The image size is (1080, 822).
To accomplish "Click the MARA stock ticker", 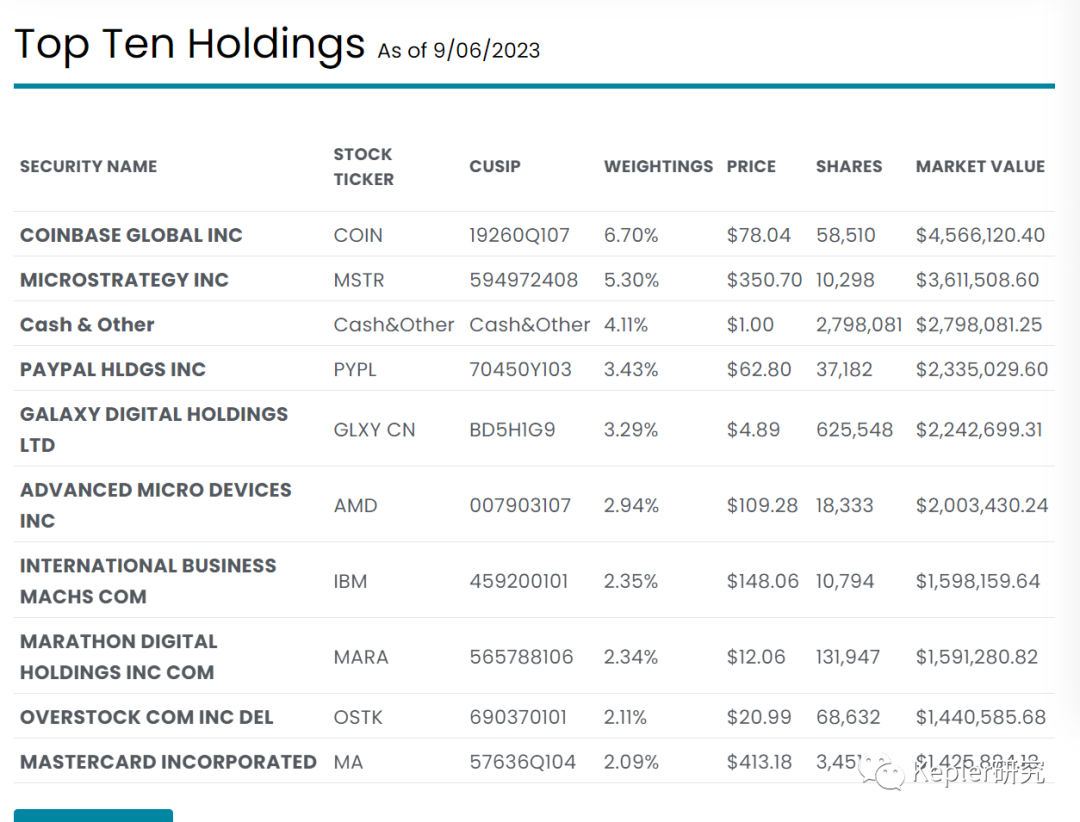I will pyautogui.click(x=361, y=657).
